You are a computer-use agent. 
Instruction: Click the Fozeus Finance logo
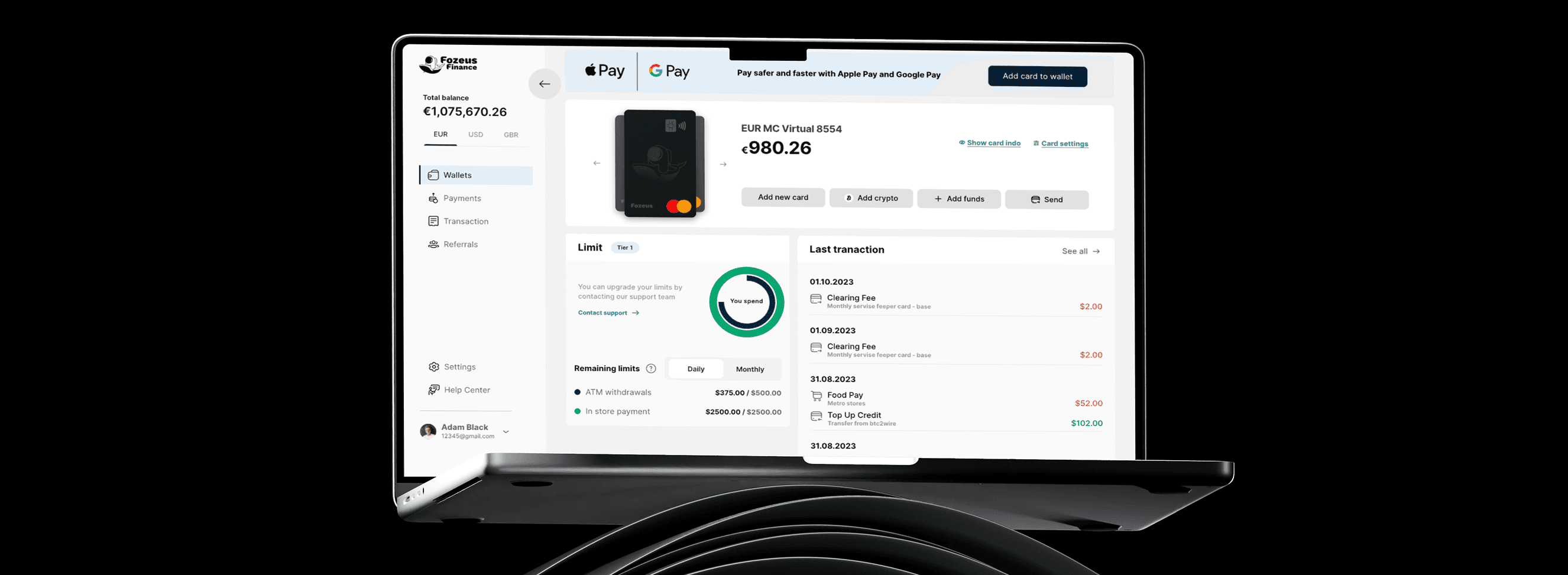click(448, 64)
